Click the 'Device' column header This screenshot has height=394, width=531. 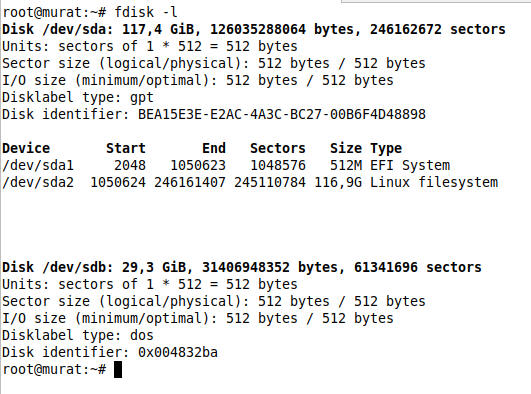point(26,148)
